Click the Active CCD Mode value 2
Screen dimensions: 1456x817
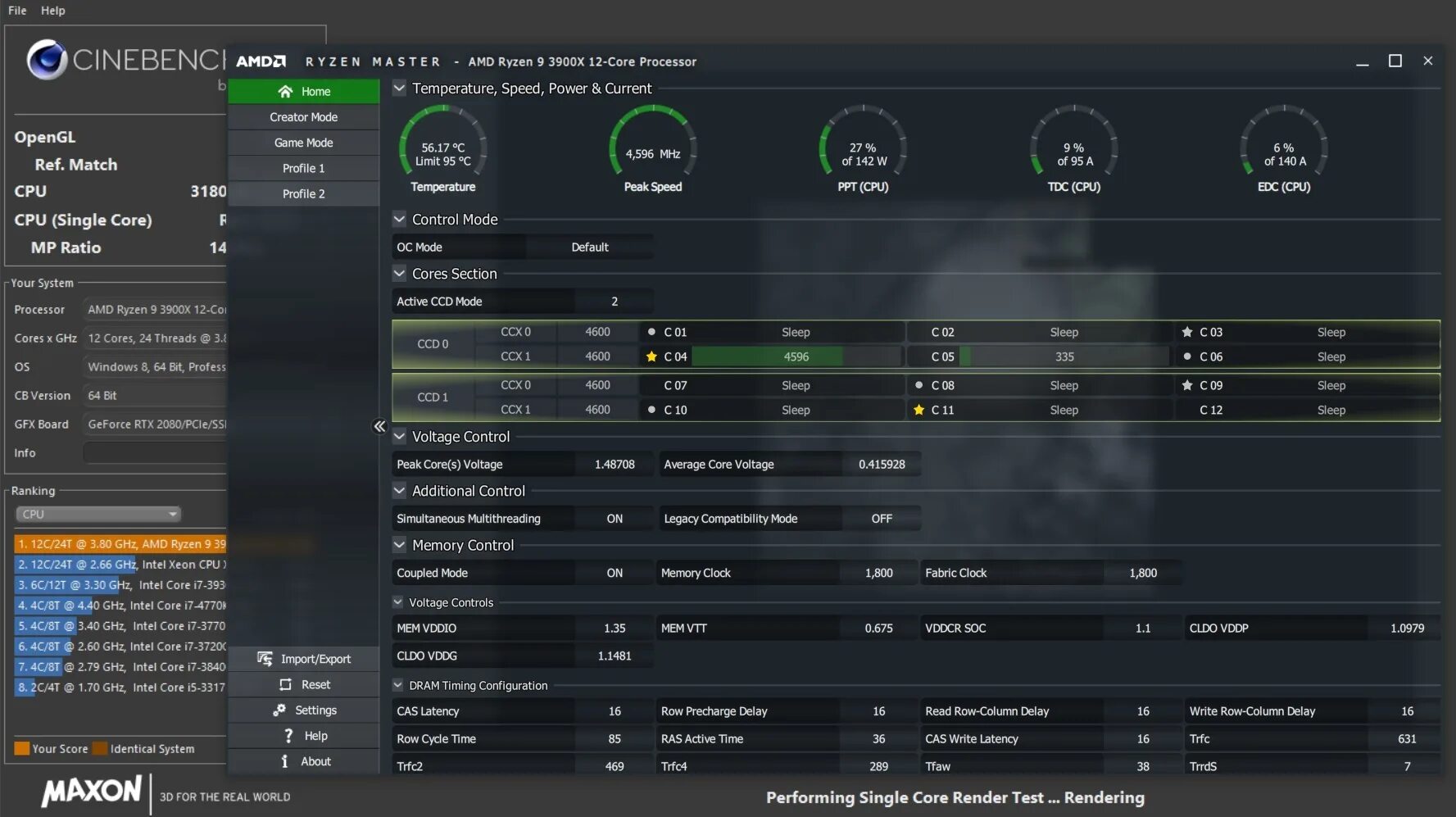pyautogui.click(x=615, y=302)
